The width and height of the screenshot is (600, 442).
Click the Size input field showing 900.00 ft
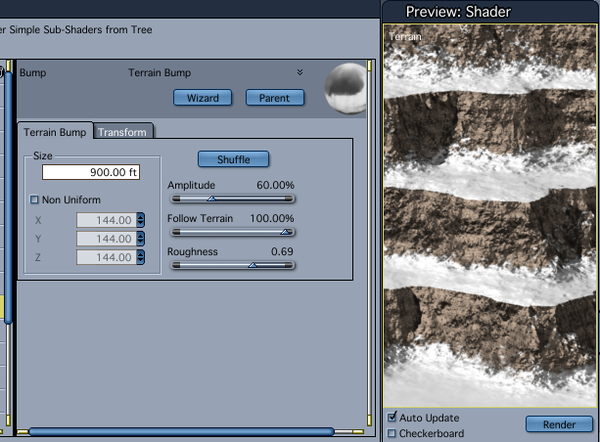click(x=91, y=172)
